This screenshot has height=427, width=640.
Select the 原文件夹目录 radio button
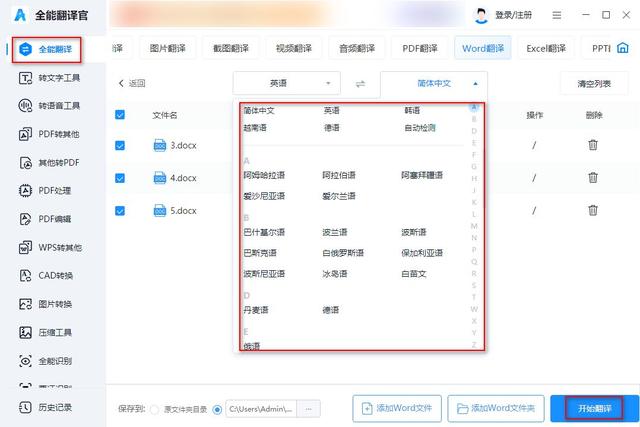tap(154, 409)
